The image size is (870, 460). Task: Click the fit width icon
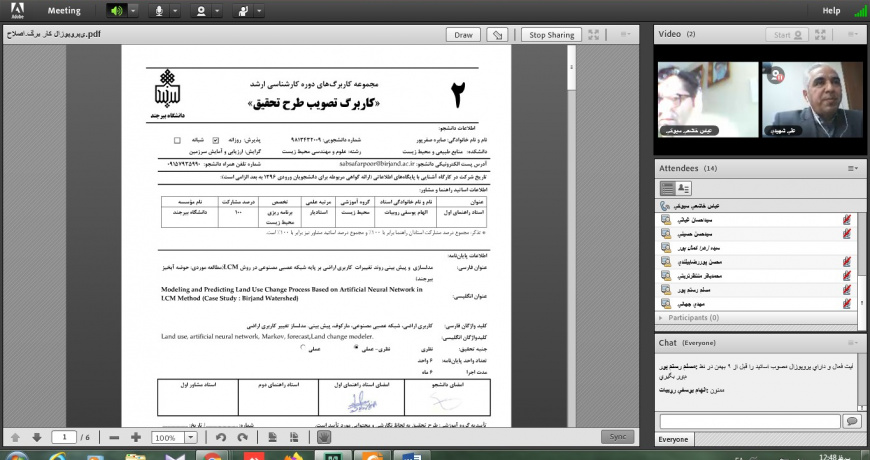(x=294, y=437)
